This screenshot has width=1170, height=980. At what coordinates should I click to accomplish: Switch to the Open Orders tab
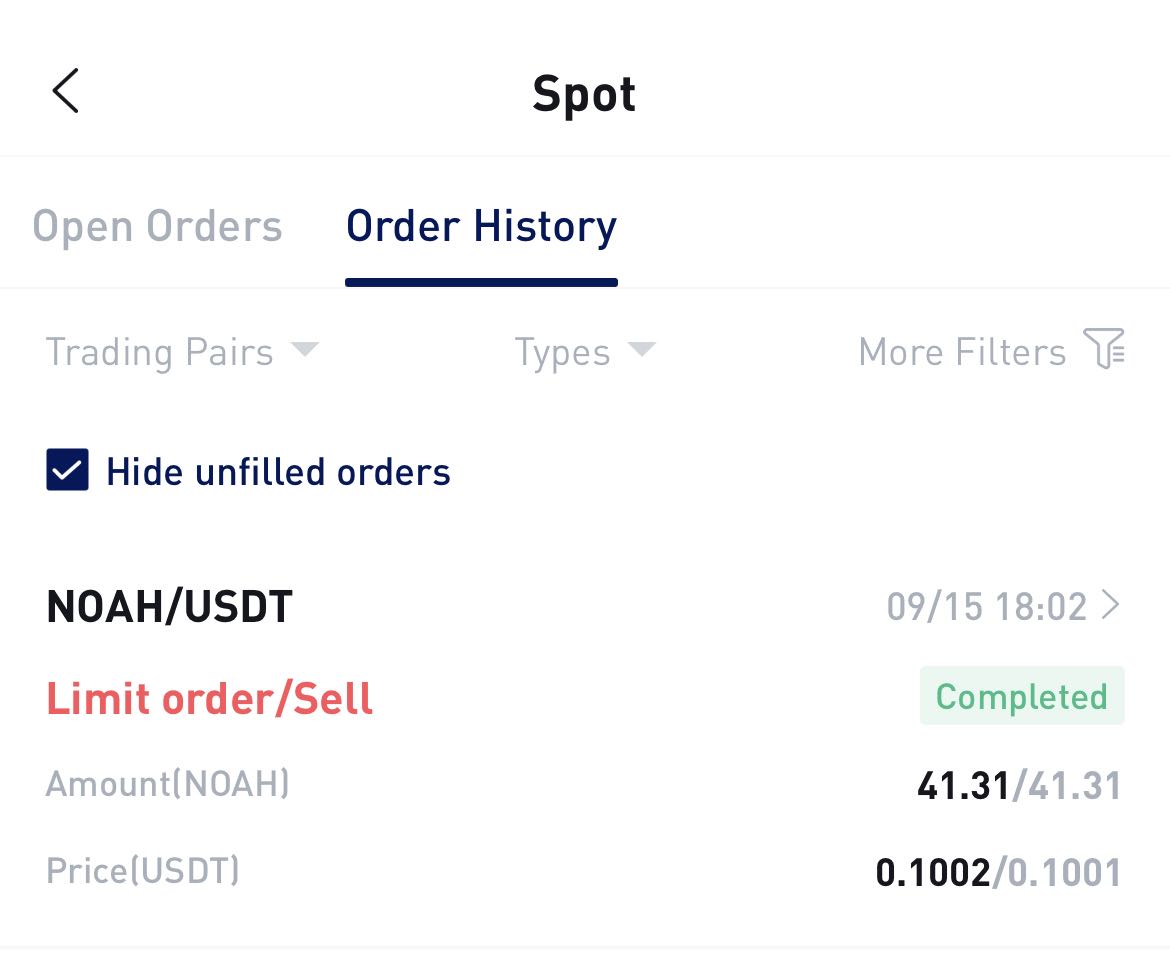click(x=156, y=226)
